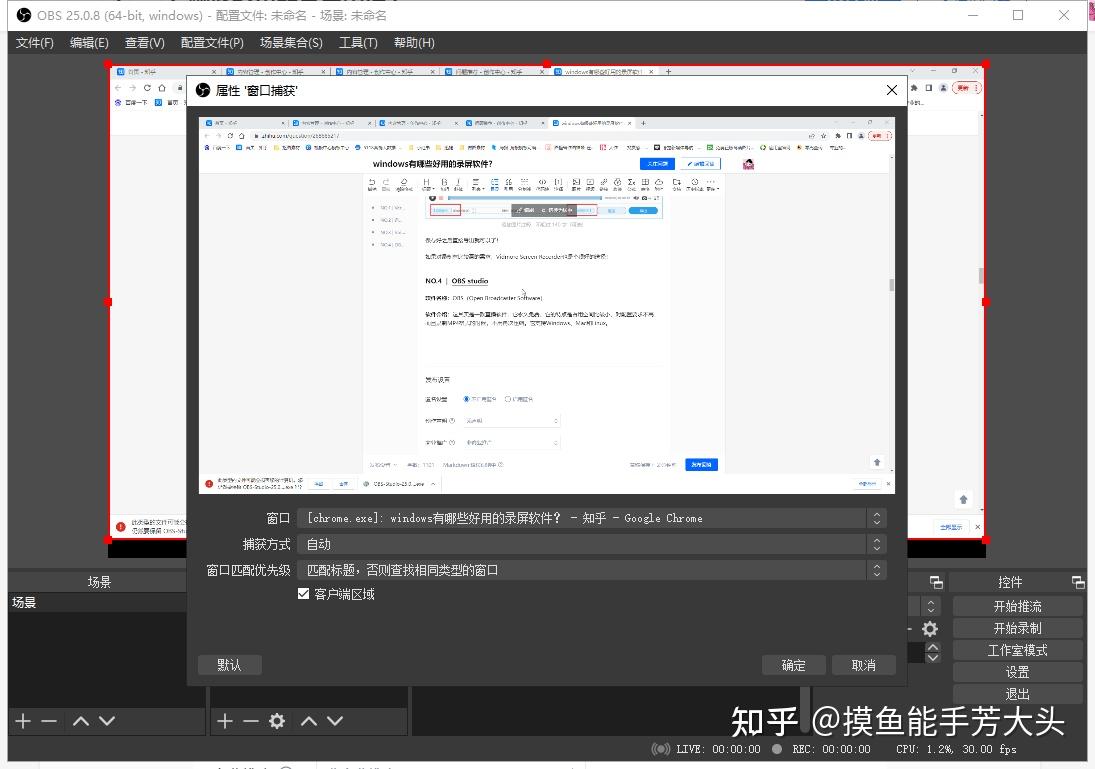
Task: Confirm with the 确定 button
Action: 793,665
